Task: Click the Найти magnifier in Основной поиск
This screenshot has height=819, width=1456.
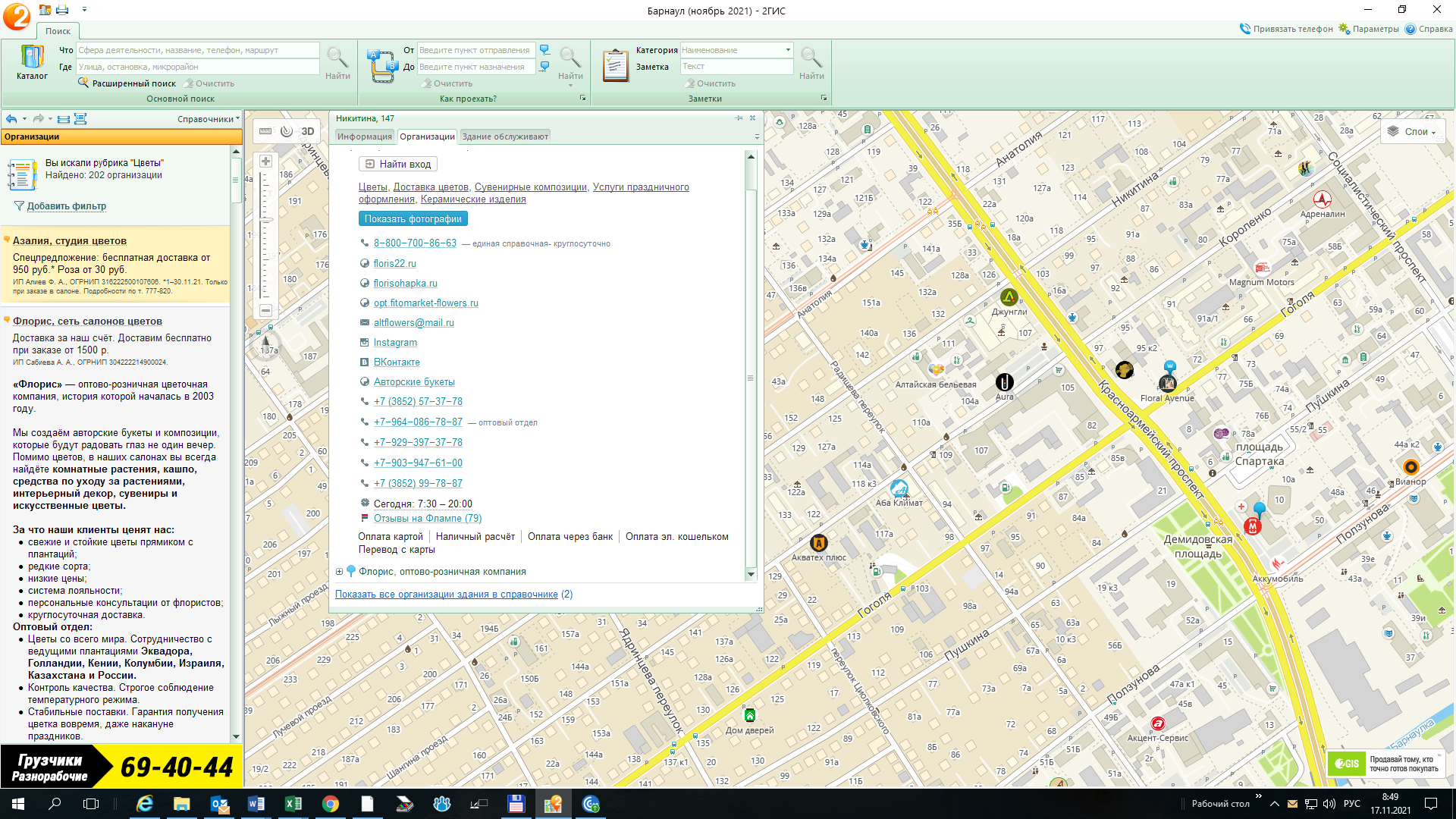Action: 337,62
